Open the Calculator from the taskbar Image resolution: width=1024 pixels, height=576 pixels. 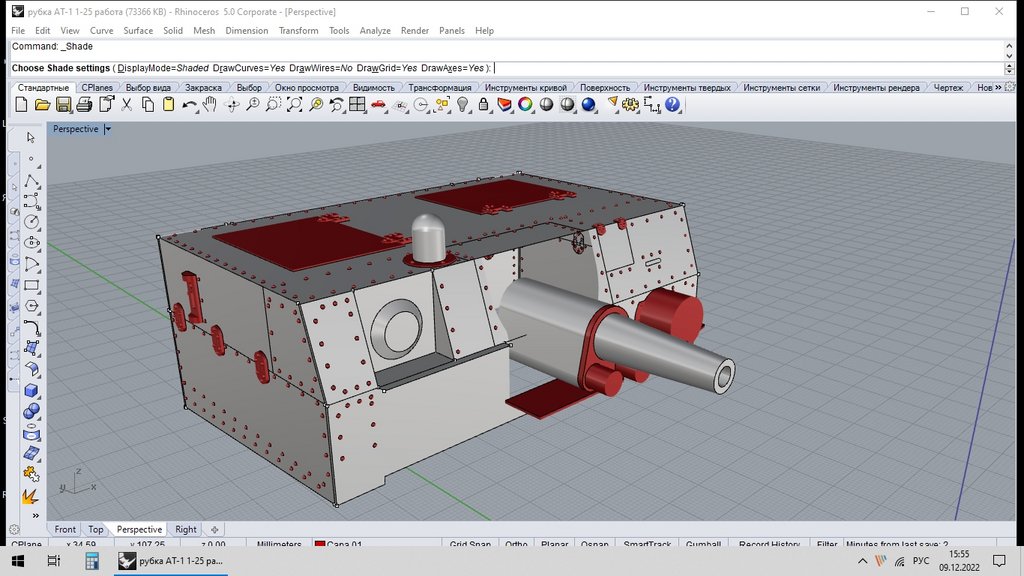click(x=91, y=561)
